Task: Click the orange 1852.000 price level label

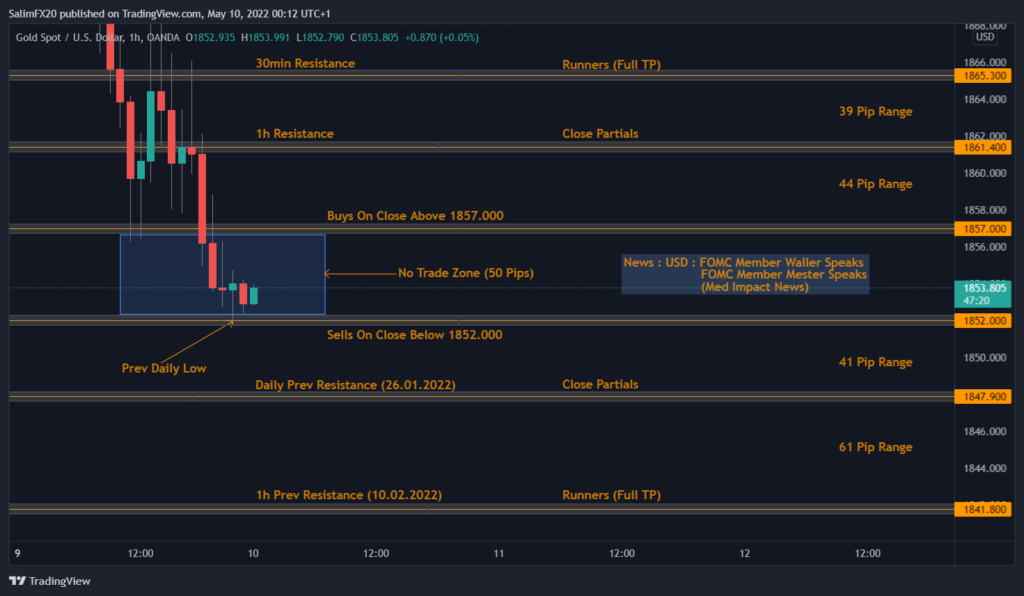Action: (x=981, y=320)
